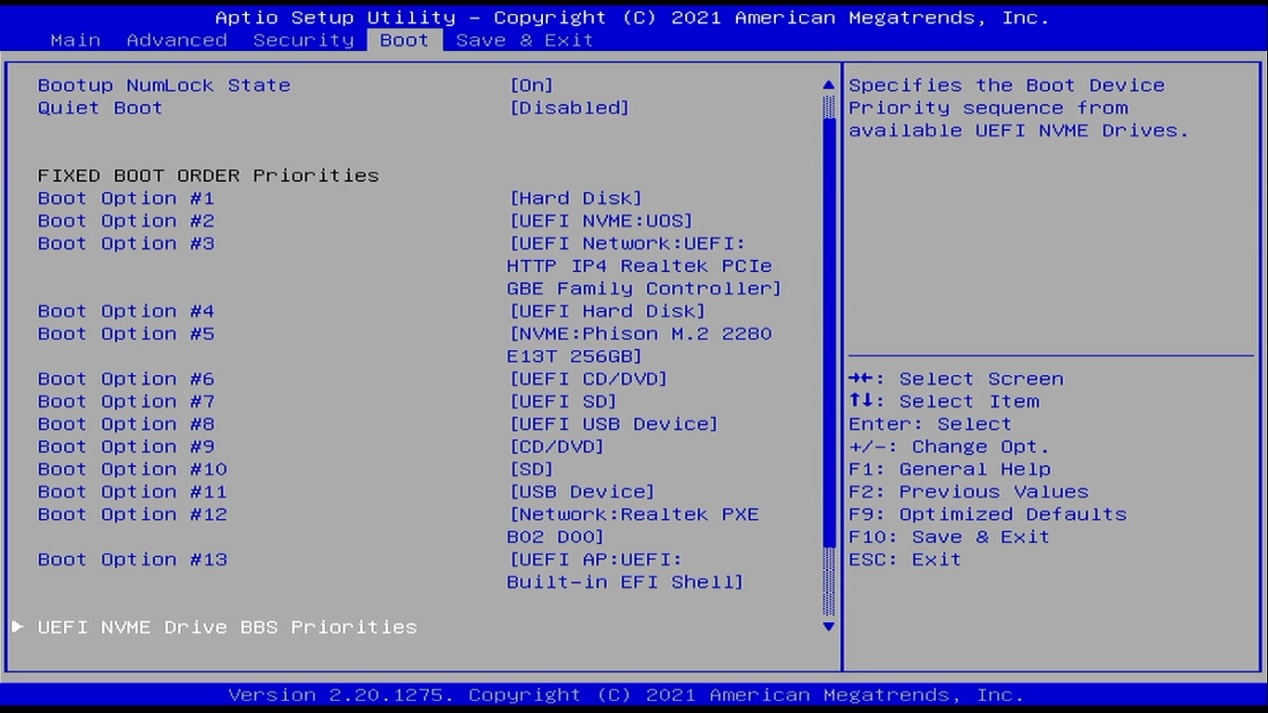
Task: Go to the Security tab
Action: (303, 40)
